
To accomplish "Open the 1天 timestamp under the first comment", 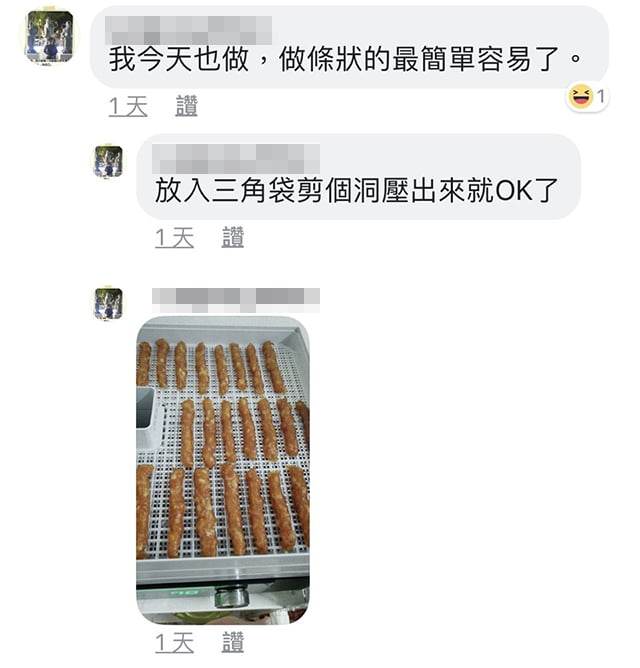I will click(128, 107).
